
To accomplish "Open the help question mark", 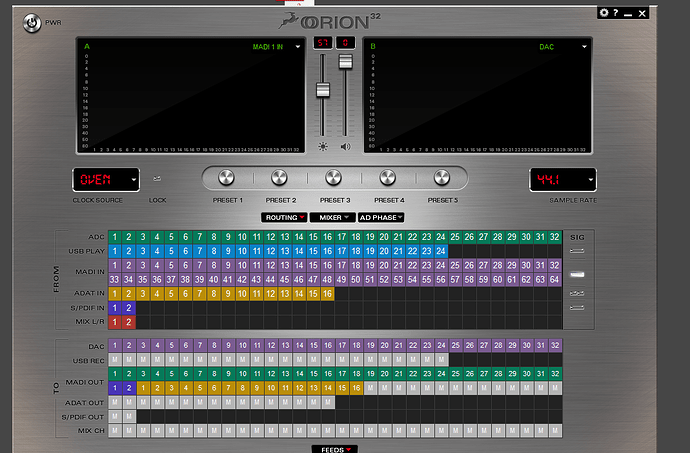I will [616, 13].
